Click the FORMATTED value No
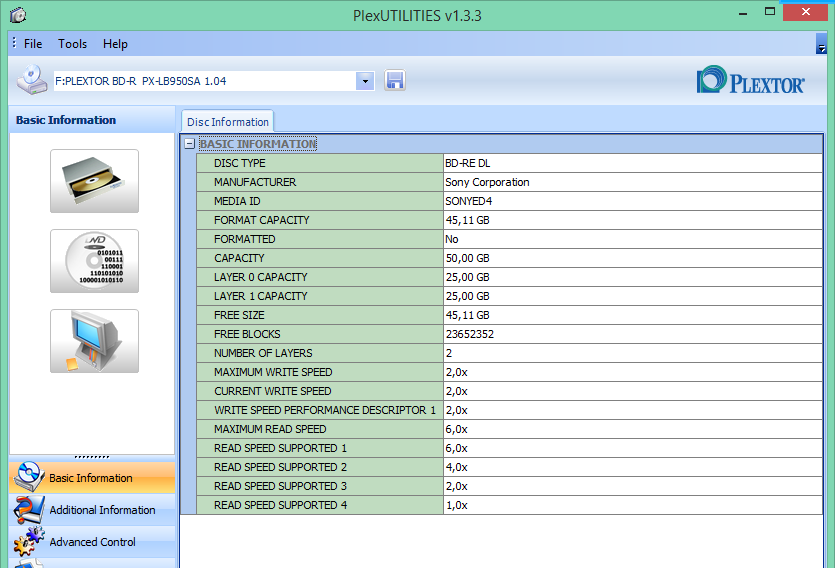The width and height of the screenshot is (835, 568). click(x=452, y=239)
